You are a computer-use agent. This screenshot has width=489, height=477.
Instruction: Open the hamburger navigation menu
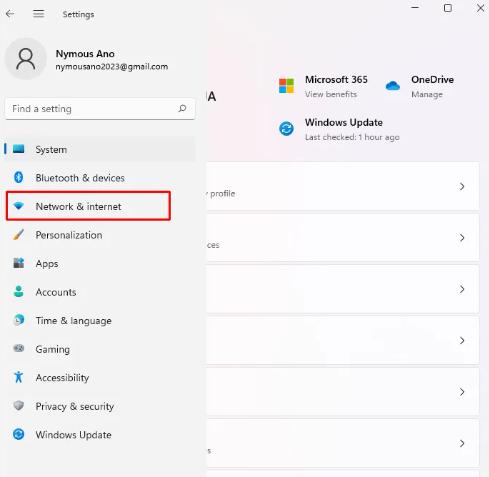(x=39, y=14)
